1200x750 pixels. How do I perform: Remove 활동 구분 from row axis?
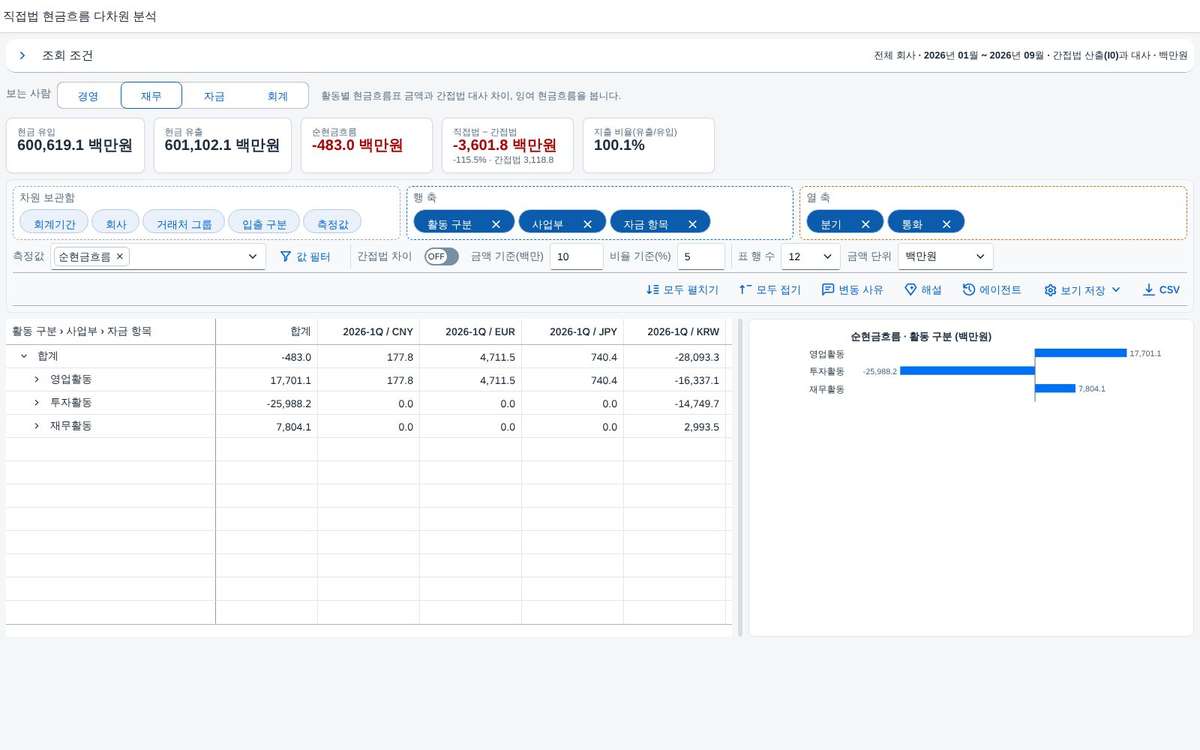pos(496,224)
